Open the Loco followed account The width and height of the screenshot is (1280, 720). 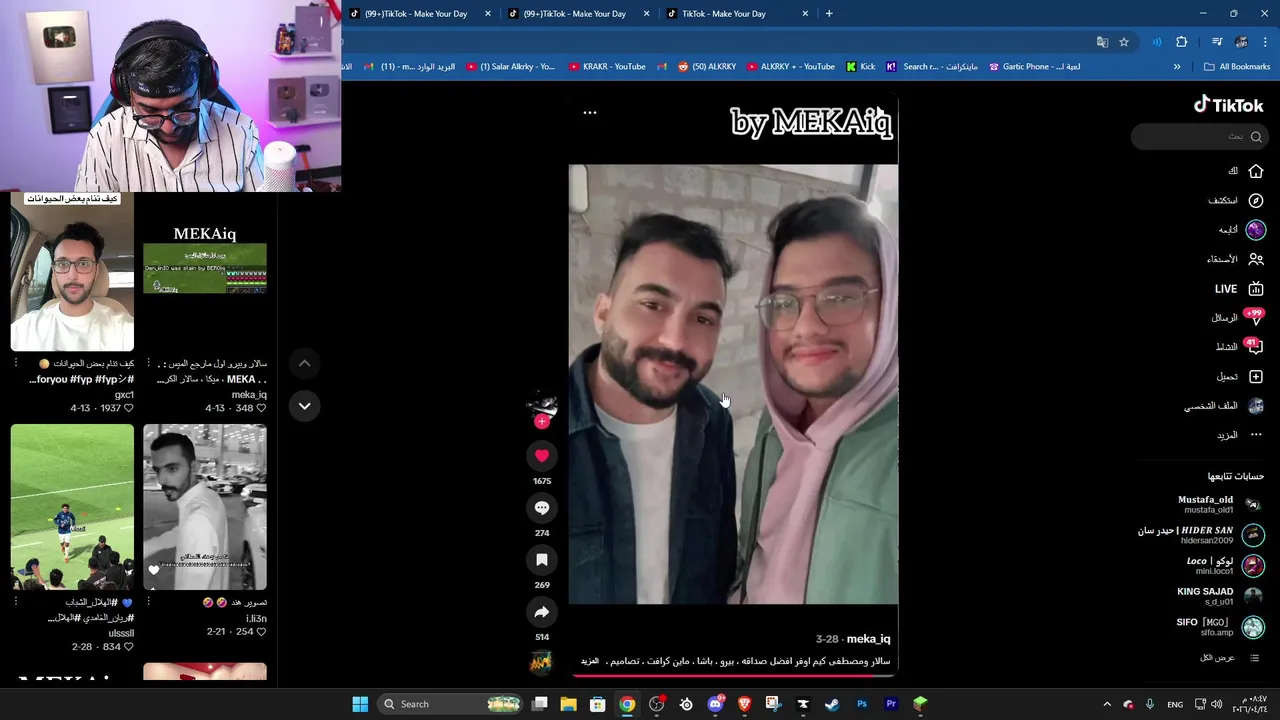(x=1225, y=566)
